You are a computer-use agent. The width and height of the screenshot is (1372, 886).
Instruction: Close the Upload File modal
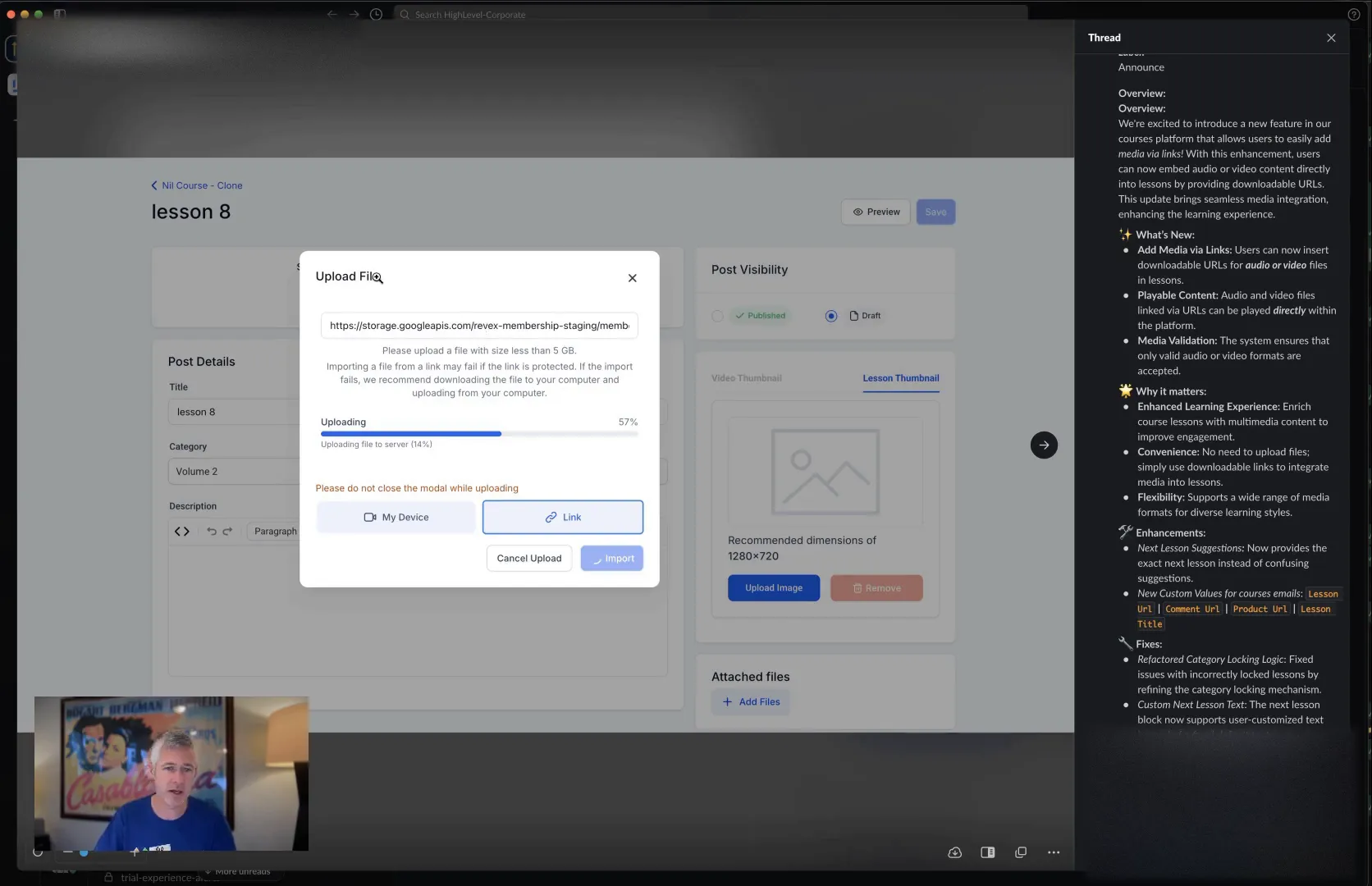632,278
